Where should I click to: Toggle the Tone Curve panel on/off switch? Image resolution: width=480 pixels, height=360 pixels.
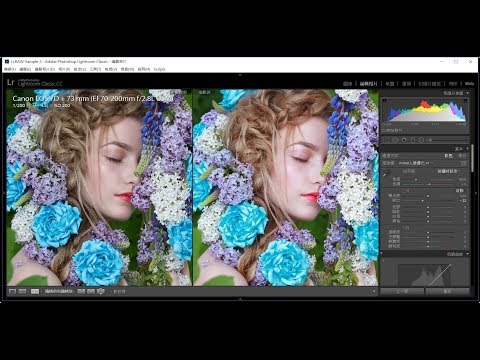pos(382,254)
